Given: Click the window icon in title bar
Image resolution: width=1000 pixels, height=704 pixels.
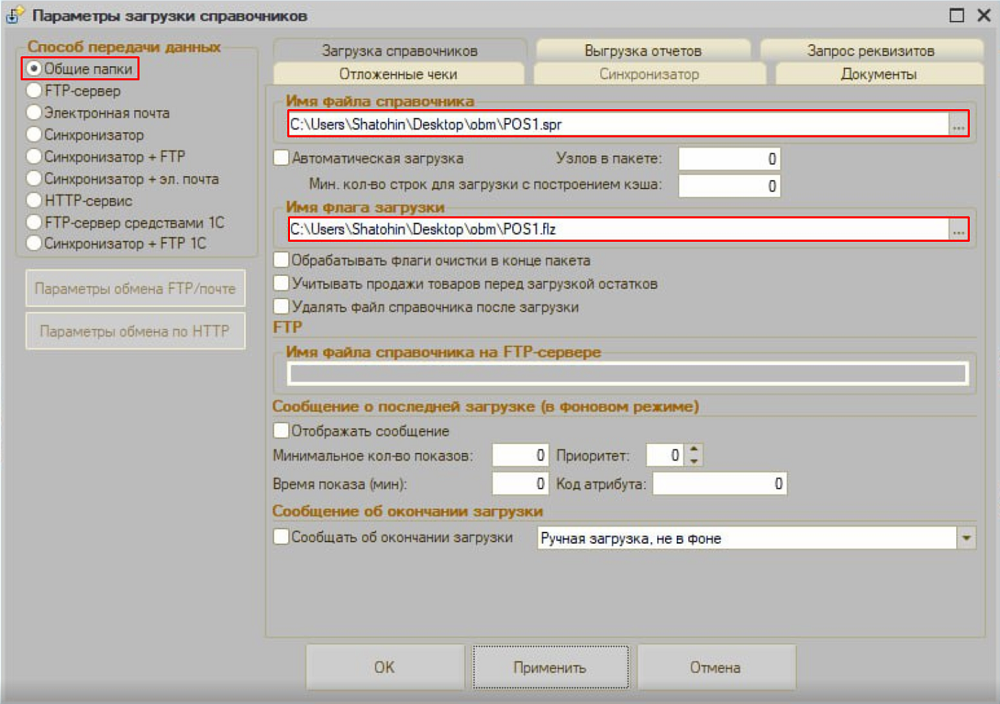Looking at the screenshot, I should pyautogui.click(x=15, y=16).
